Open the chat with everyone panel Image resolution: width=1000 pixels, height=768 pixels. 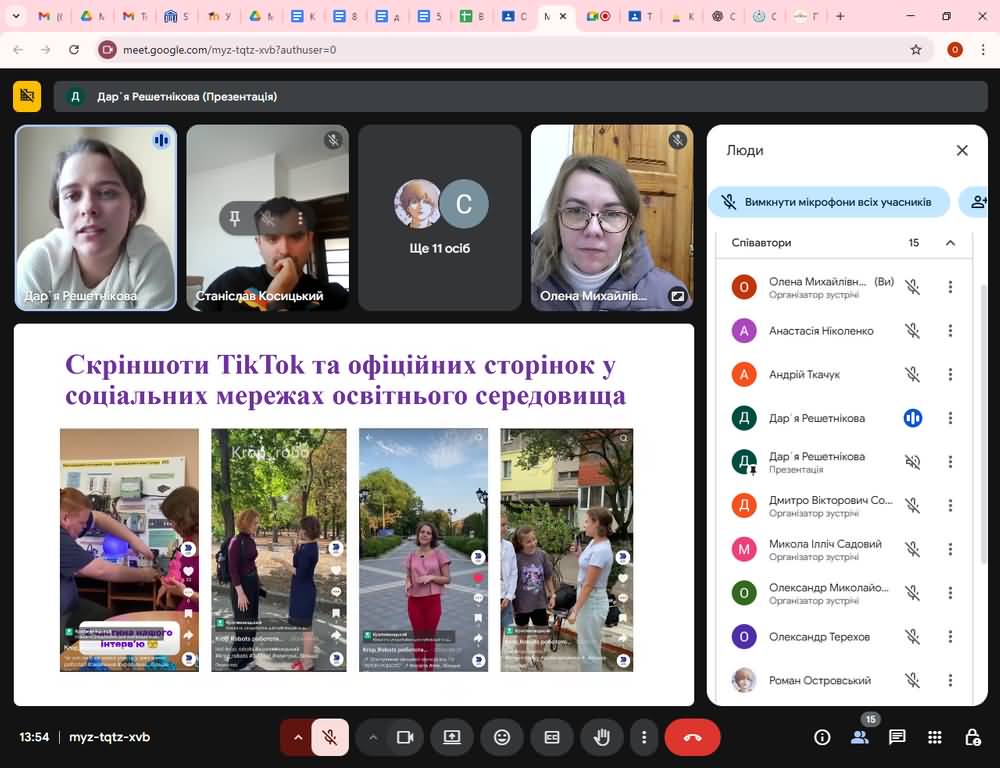(x=897, y=737)
